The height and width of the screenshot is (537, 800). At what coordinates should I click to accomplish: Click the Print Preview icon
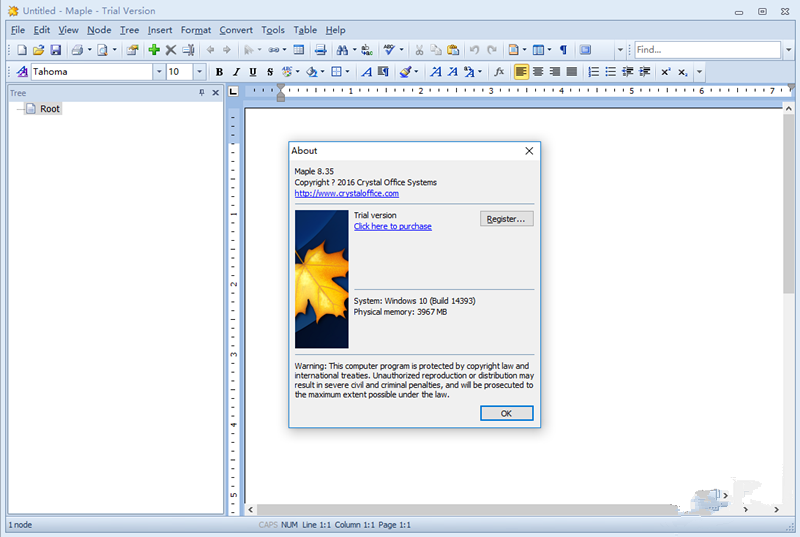point(103,50)
